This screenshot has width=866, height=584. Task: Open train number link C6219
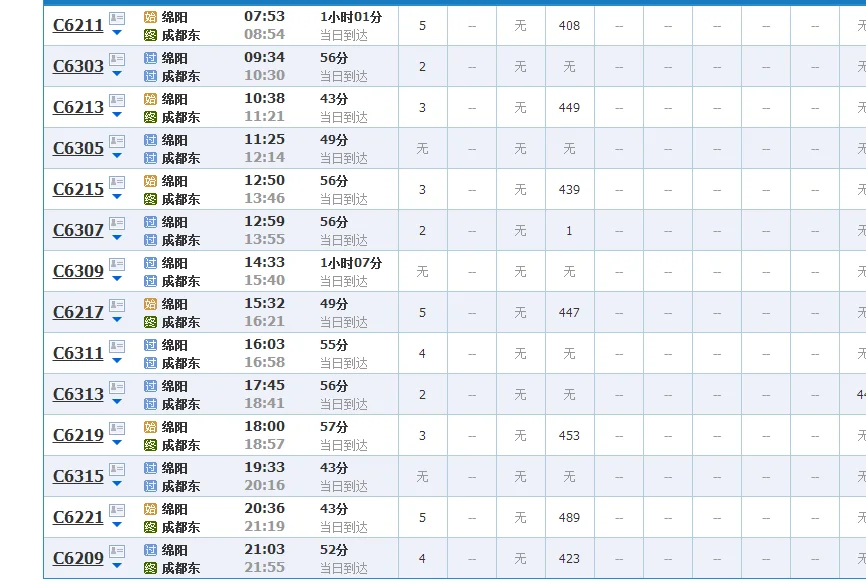[x=78, y=436]
